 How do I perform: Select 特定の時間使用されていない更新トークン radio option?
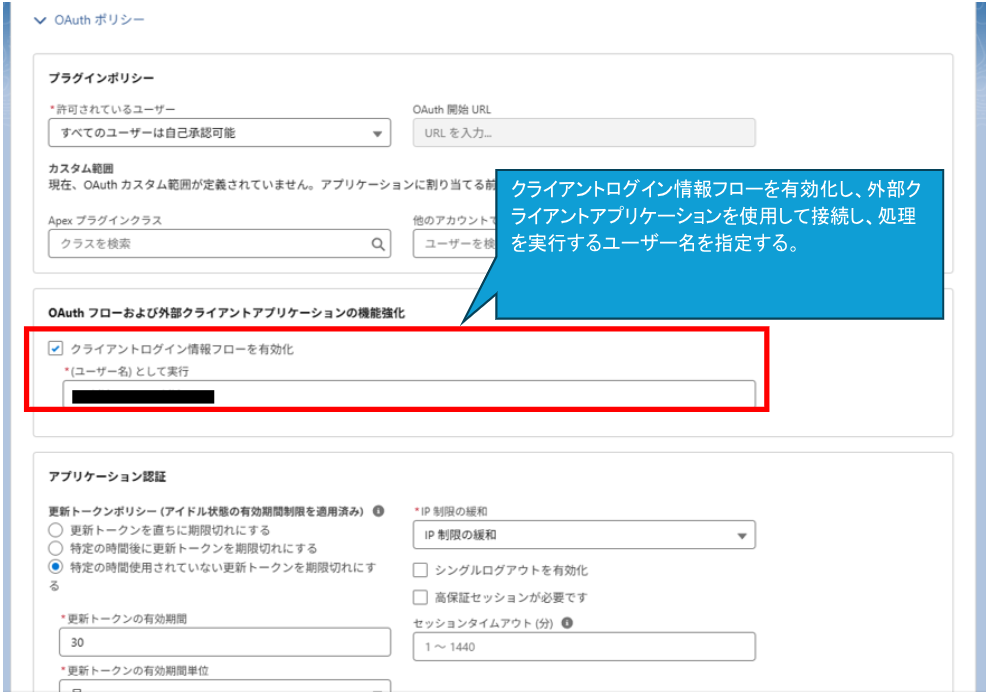tap(55, 567)
